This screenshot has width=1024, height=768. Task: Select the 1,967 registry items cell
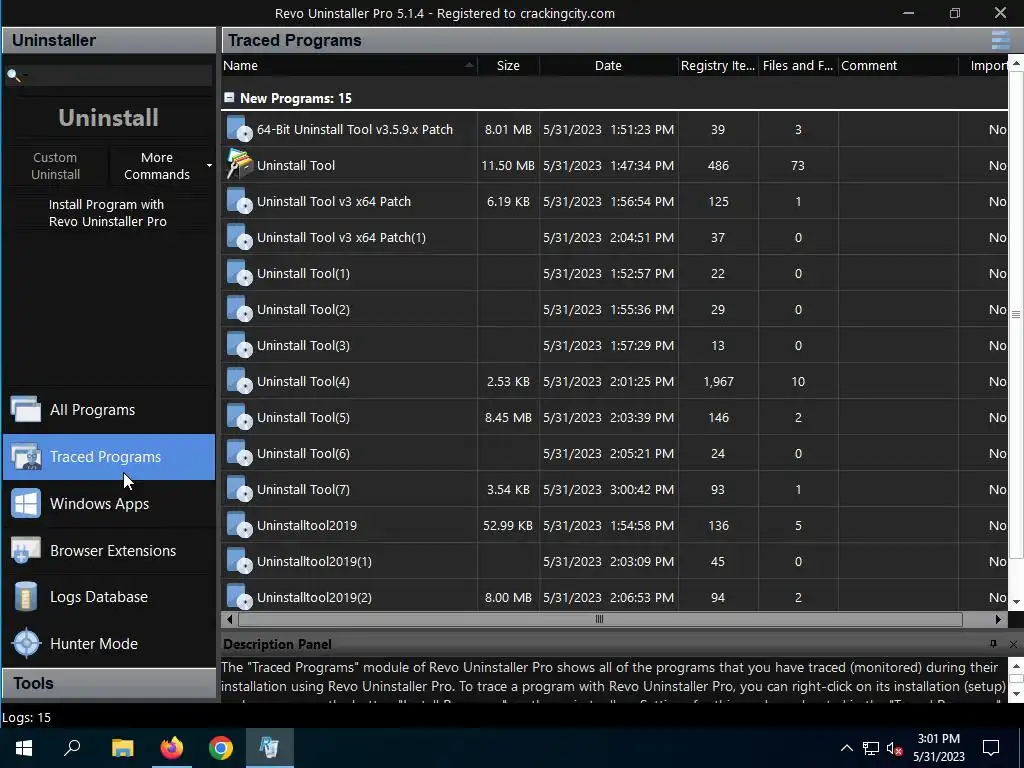[x=718, y=381]
